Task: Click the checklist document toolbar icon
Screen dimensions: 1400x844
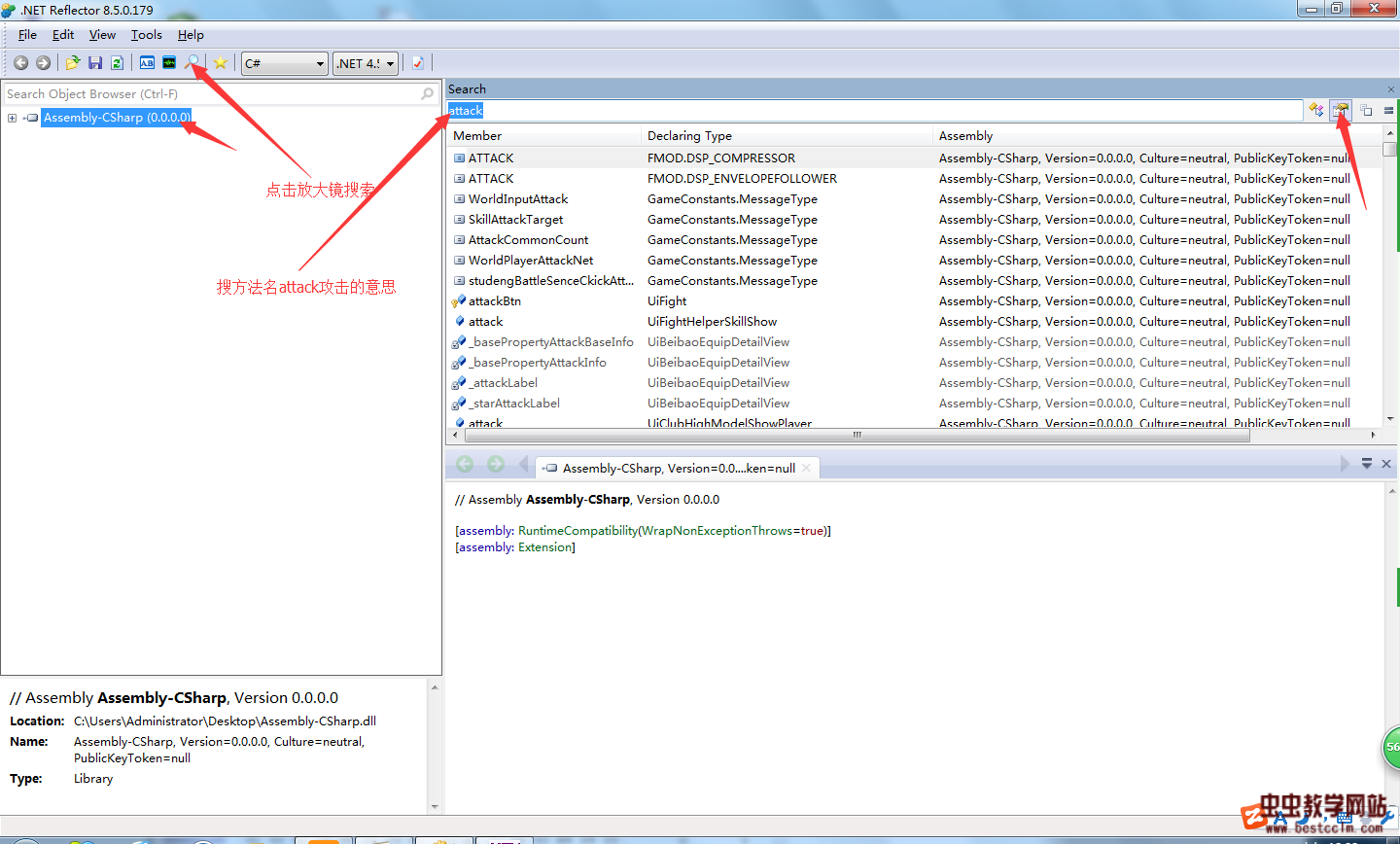Action: tap(418, 63)
